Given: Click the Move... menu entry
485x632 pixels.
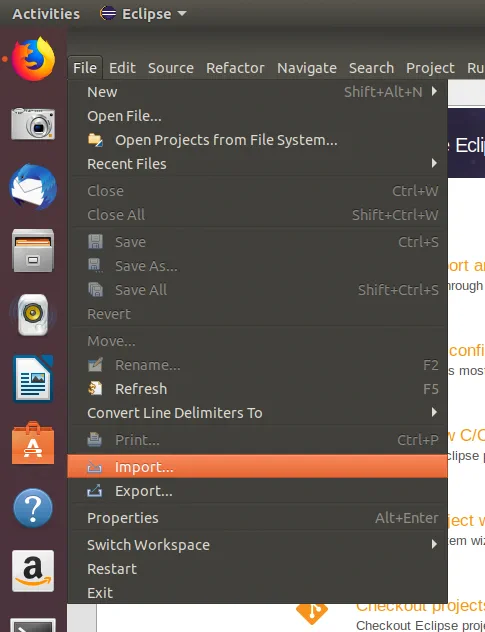Looking at the screenshot, I should tap(257, 341).
